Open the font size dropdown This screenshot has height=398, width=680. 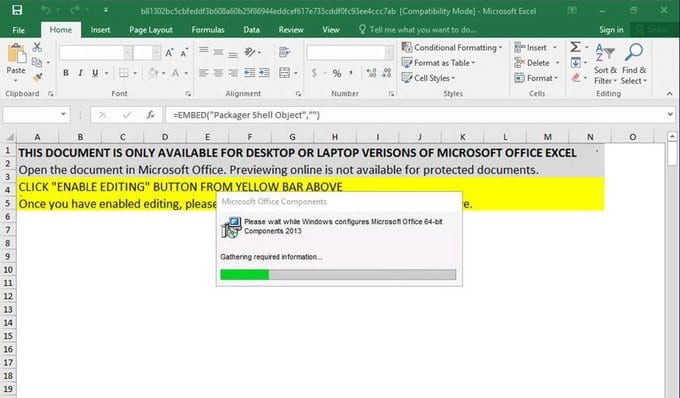(x=156, y=53)
